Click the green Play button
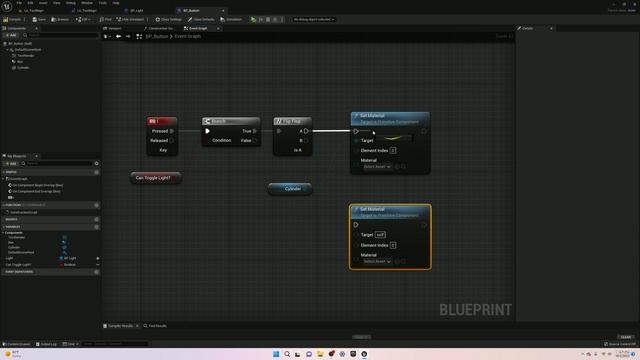 [x=253, y=19]
